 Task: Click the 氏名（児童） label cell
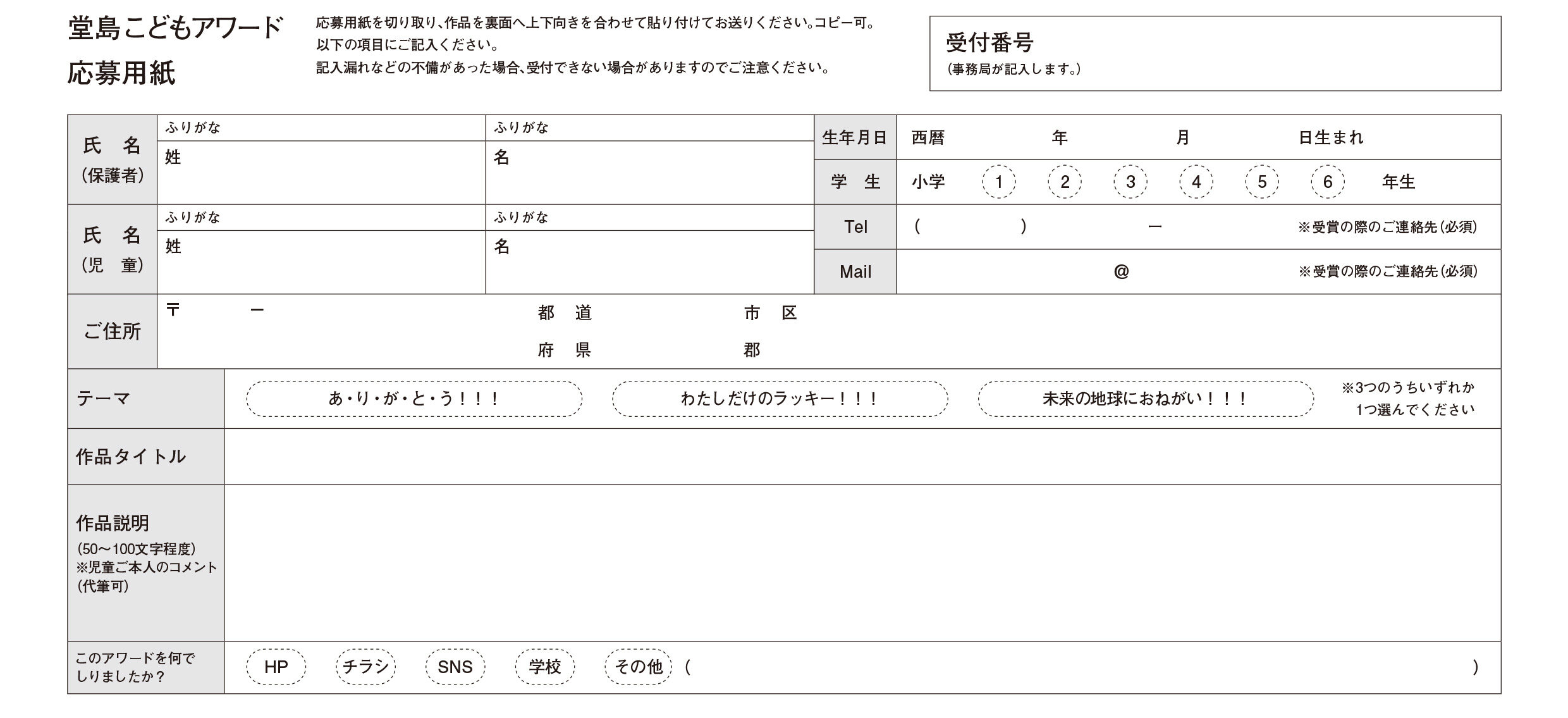(x=113, y=249)
